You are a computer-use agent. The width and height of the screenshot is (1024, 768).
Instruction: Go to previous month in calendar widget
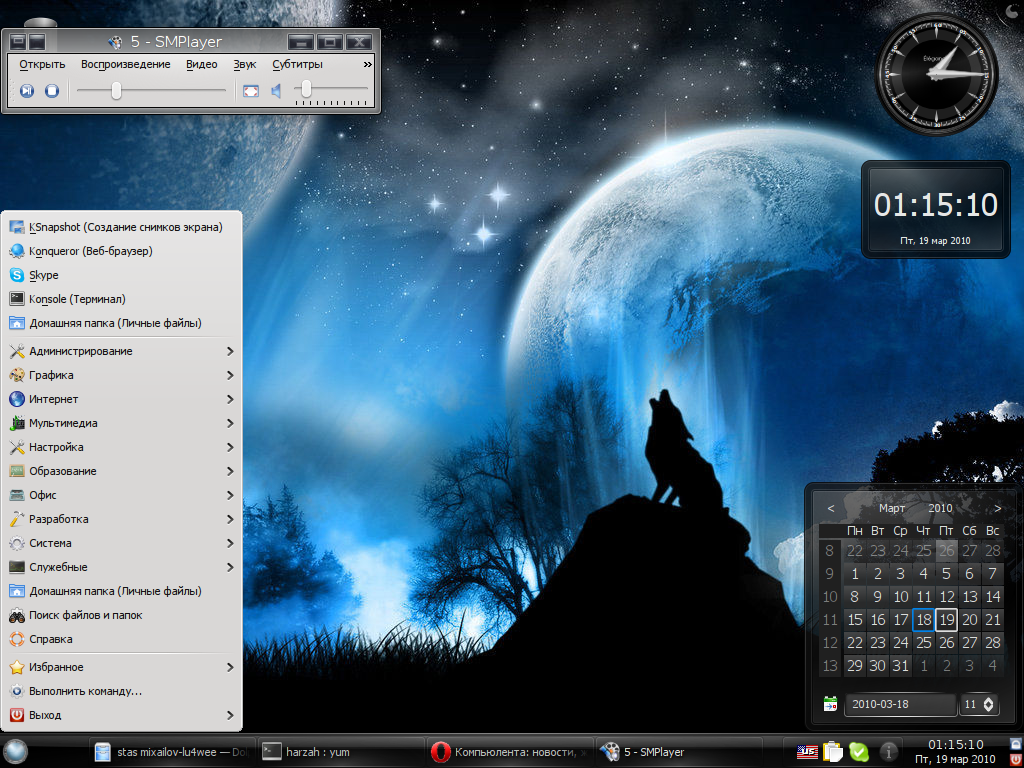(831, 508)
